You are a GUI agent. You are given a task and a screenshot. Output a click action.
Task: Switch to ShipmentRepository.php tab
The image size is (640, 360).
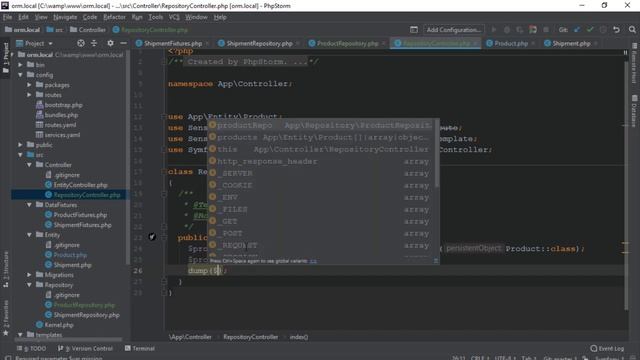[259, 43]
